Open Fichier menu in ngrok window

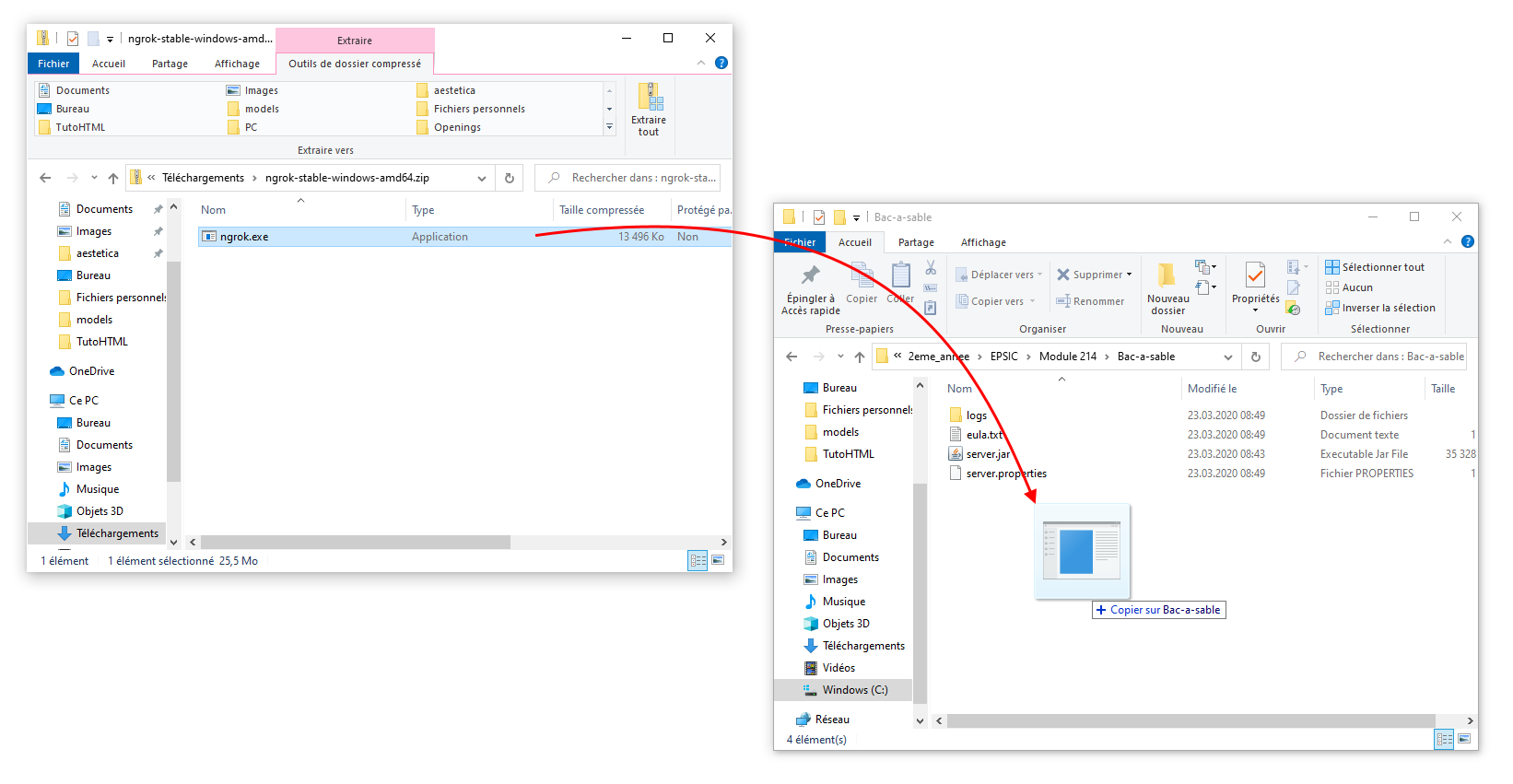(53, 64)
